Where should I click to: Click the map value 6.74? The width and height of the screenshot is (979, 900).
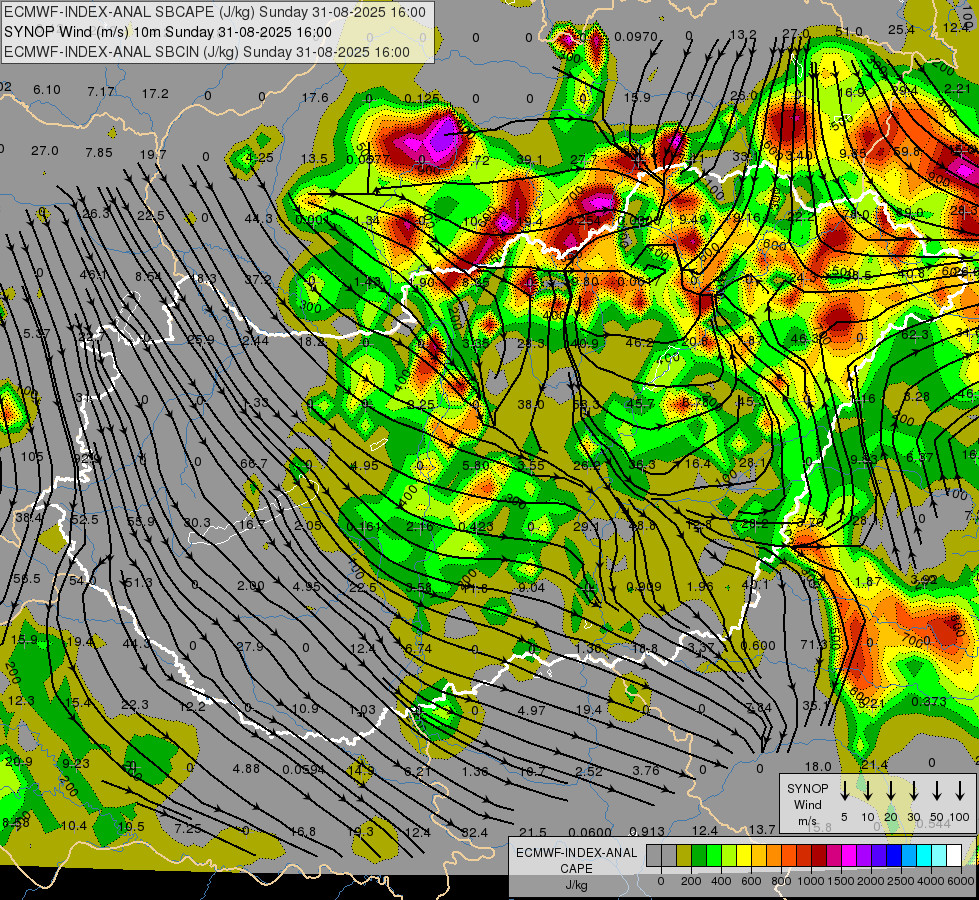418,648
